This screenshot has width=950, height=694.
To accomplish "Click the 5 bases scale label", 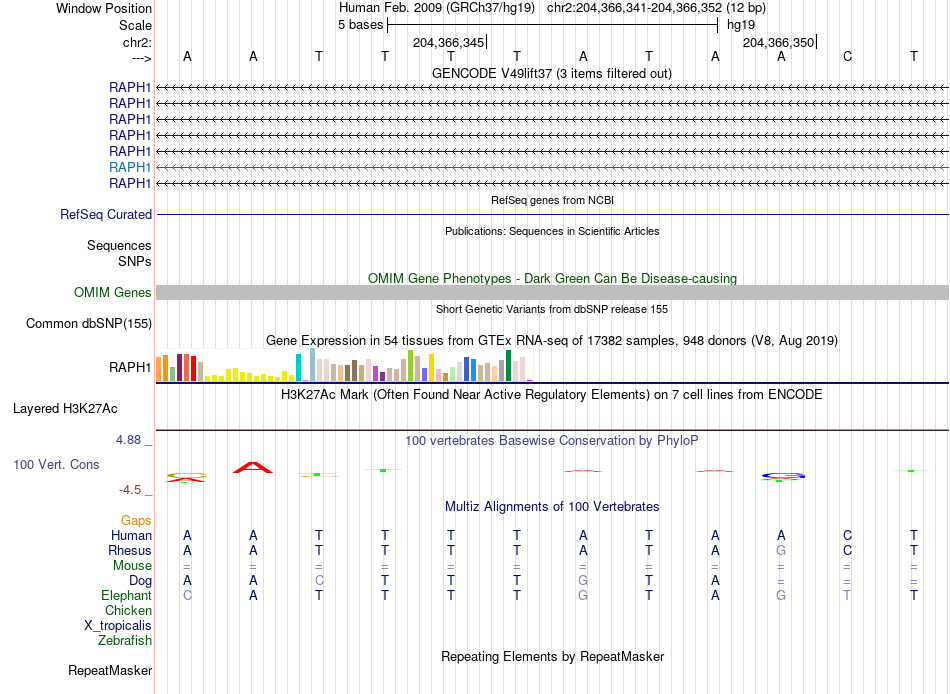I will pos(360,25).
